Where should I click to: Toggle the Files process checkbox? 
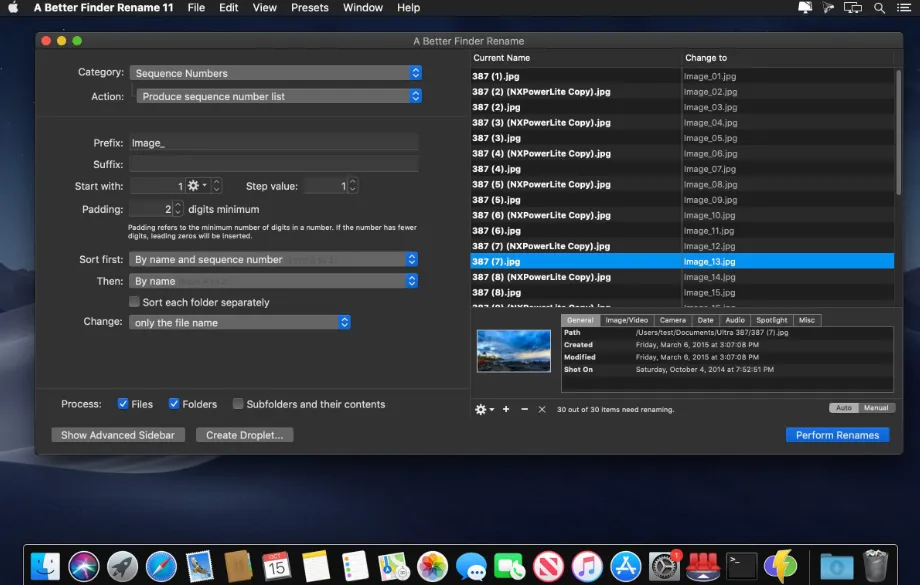click(x=123, y=404)
